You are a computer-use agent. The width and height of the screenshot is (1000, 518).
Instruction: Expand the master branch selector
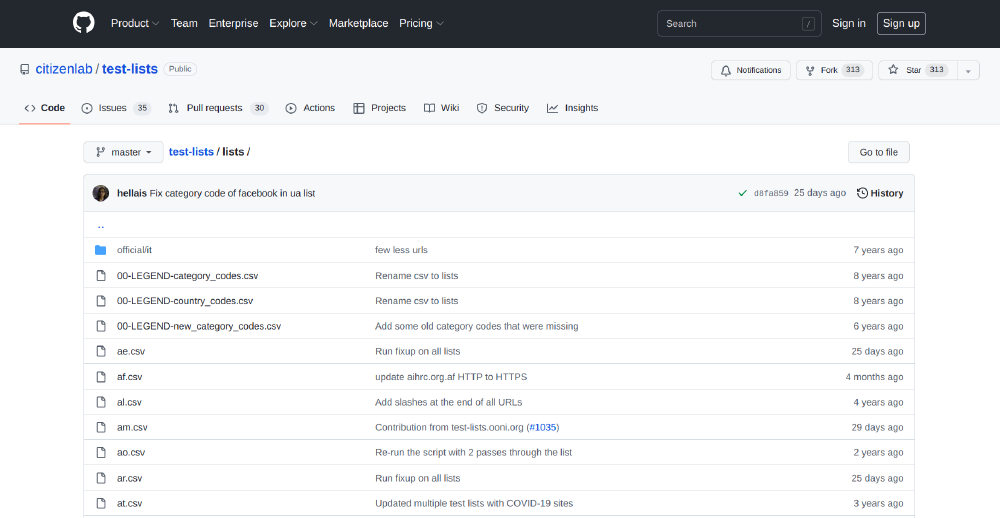(x=124, y=152)
